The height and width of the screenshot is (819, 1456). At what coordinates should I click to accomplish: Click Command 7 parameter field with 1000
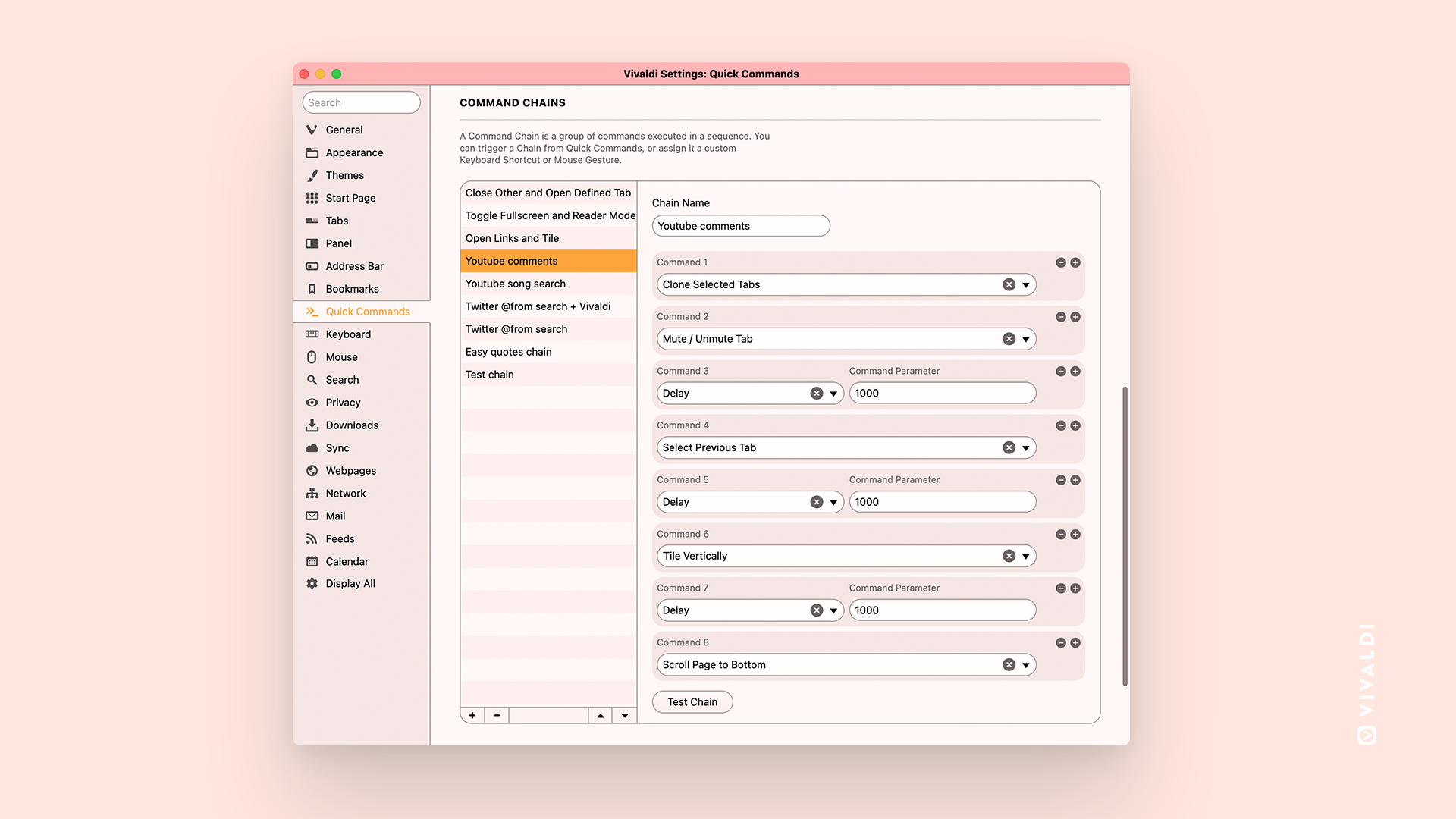[x=943, y=610]
